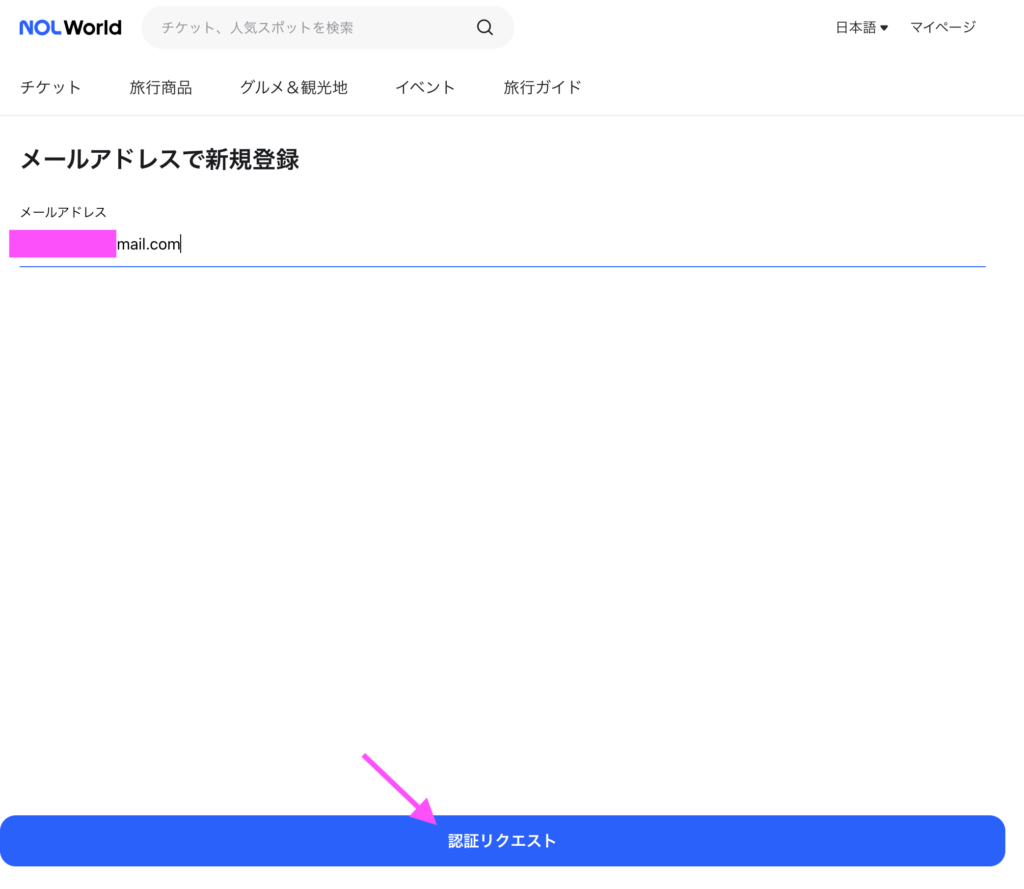This screenshot has width=1024, height=889.
Task: Click the black World part of the logo
Action: point(93,28)
